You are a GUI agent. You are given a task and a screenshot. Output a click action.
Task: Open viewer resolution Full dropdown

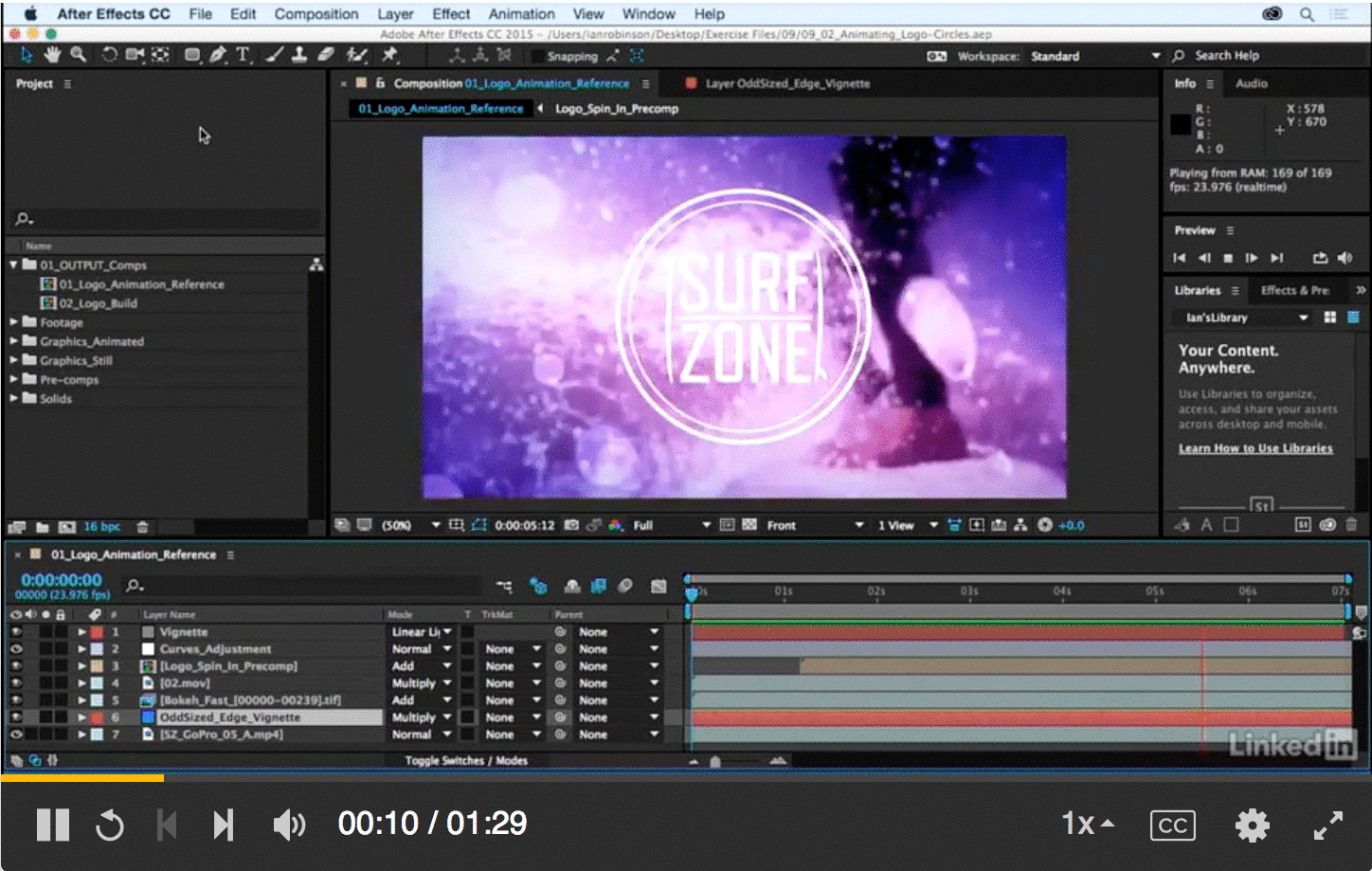(x=671, y=525)
